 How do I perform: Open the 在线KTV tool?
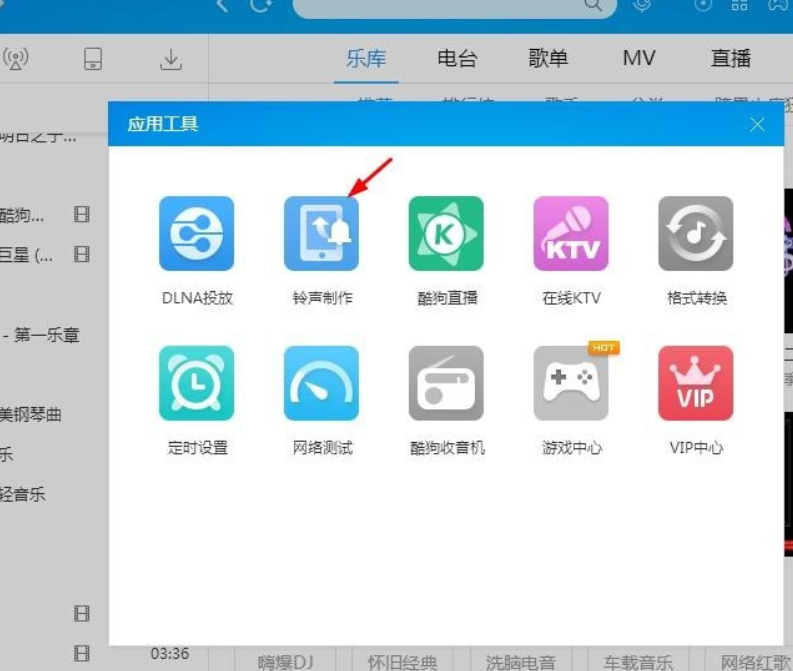click(571, 234)
